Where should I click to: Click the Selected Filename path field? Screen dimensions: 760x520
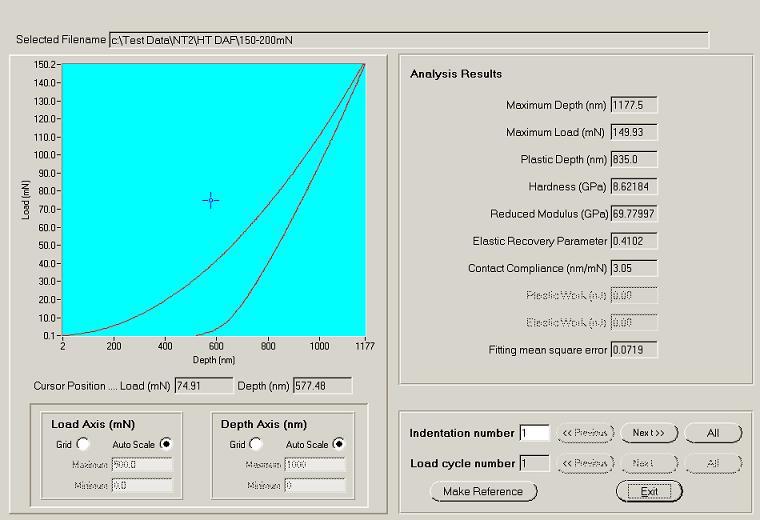tap(409, 40)
